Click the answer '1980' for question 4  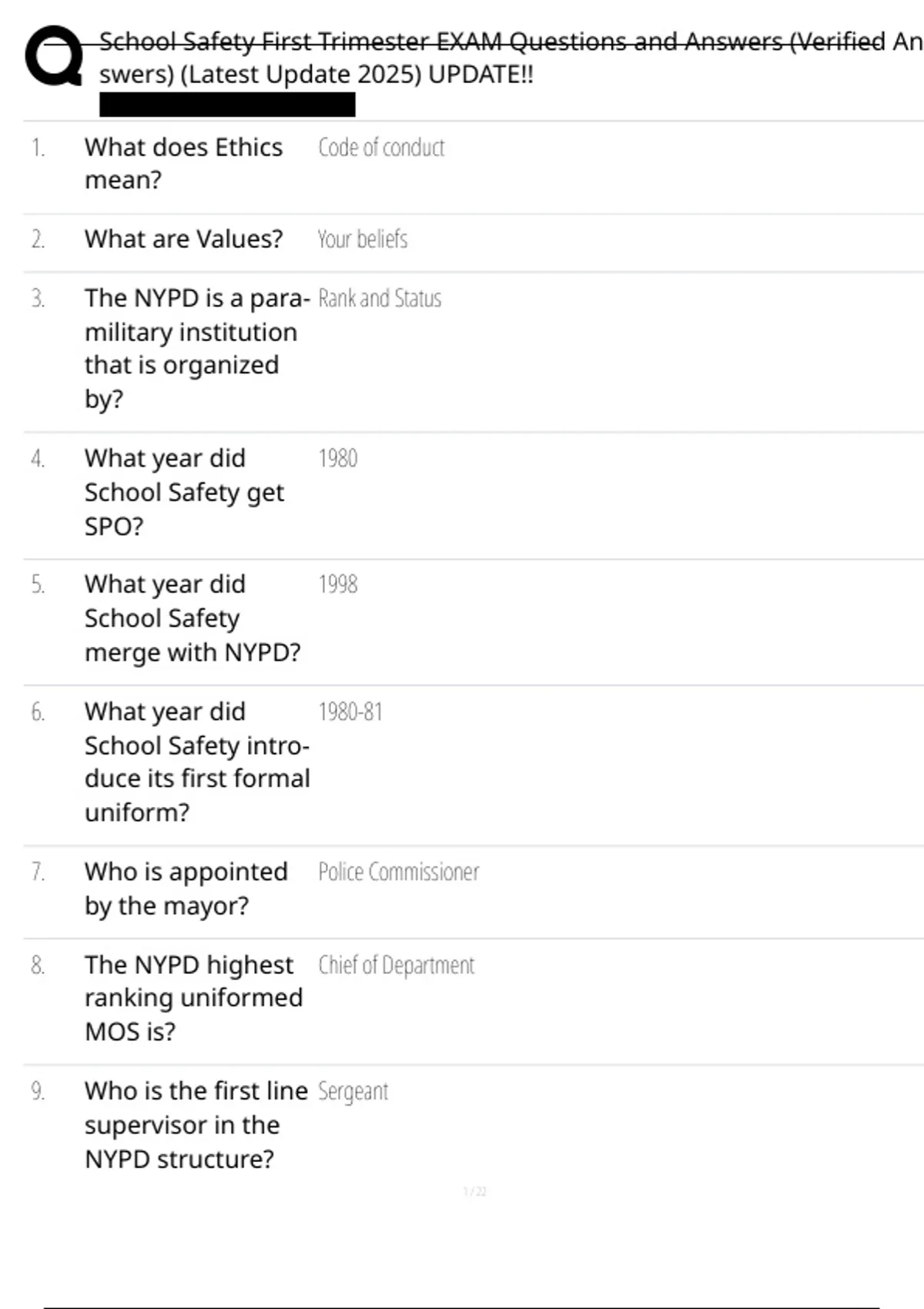(x=338, y=458)
